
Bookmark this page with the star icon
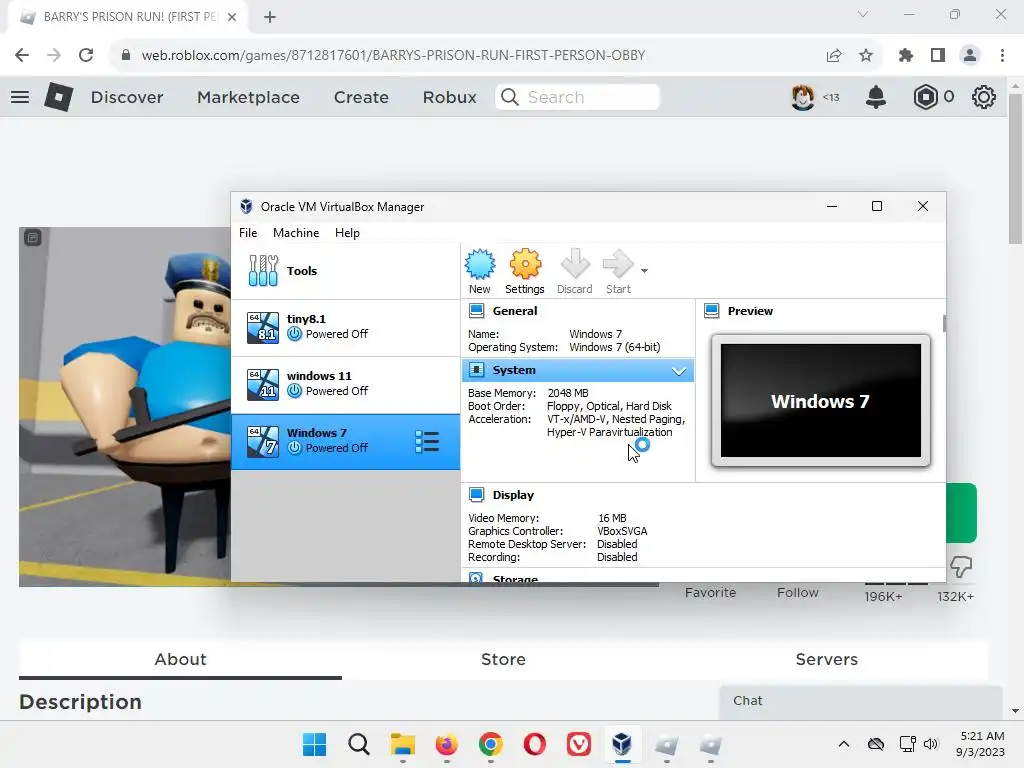[x=866, y=56]
